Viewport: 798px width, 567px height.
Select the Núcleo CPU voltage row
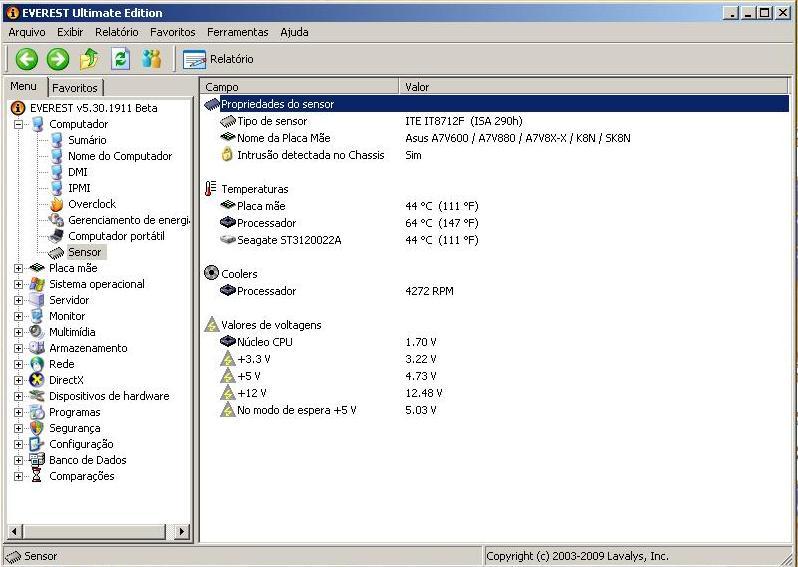pos(496,342)
